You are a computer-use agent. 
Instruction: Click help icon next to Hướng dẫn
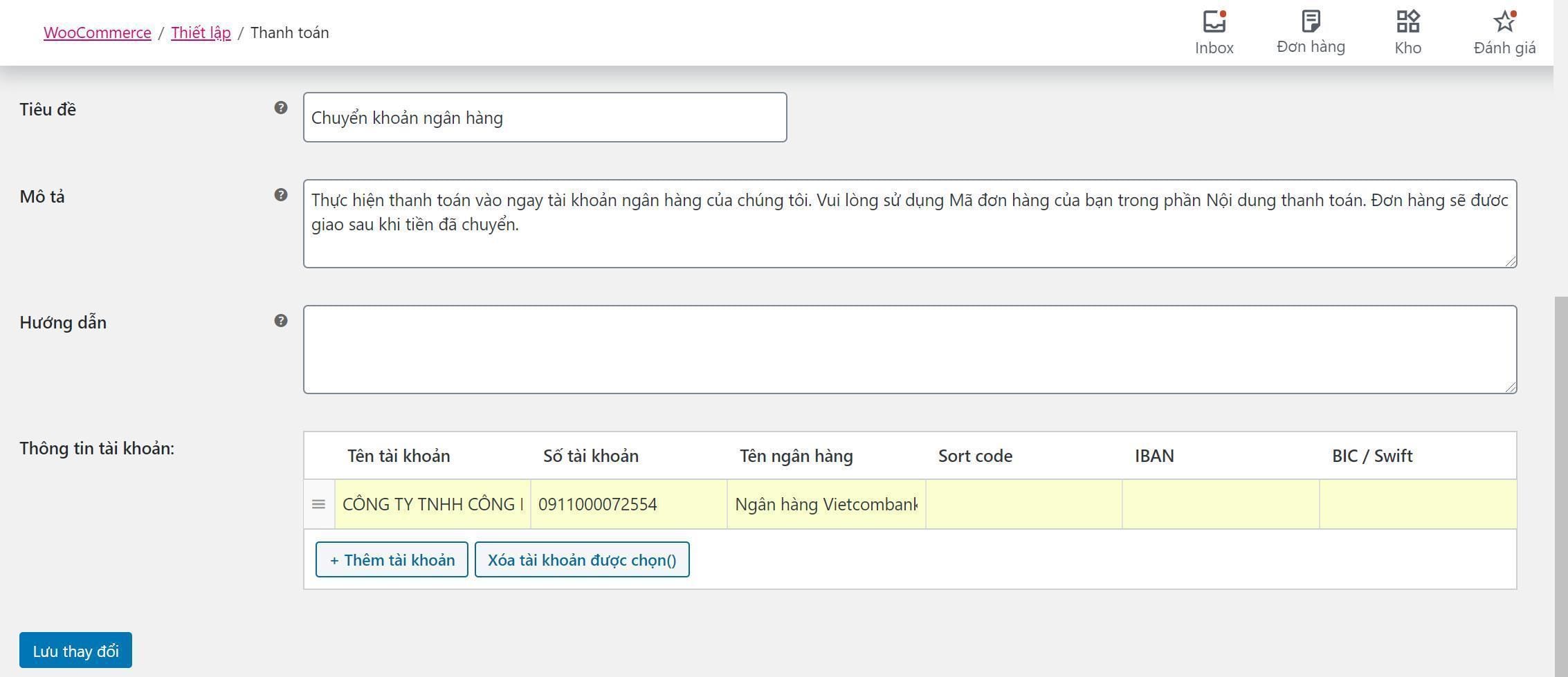280,320
